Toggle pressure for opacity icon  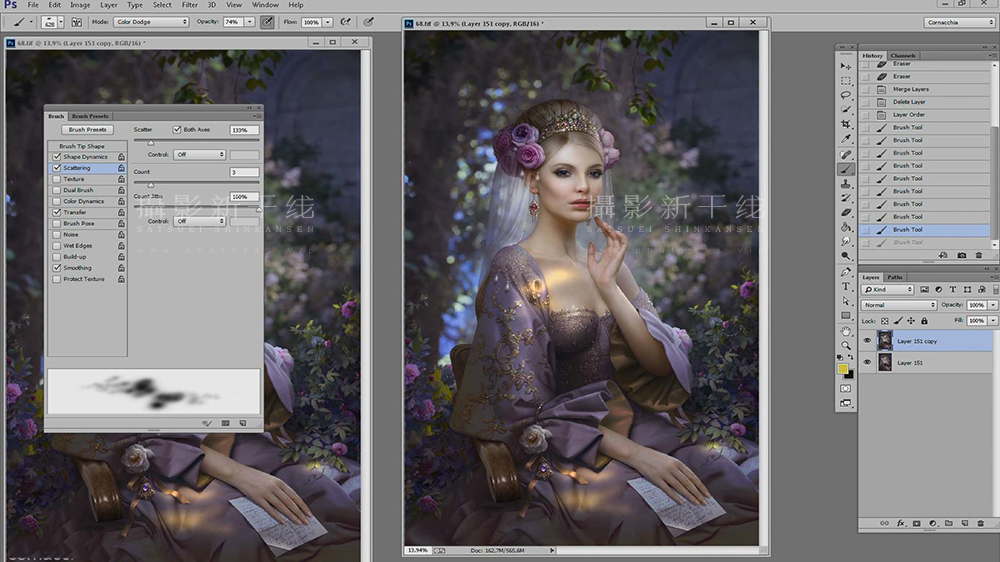pos(267,22)
